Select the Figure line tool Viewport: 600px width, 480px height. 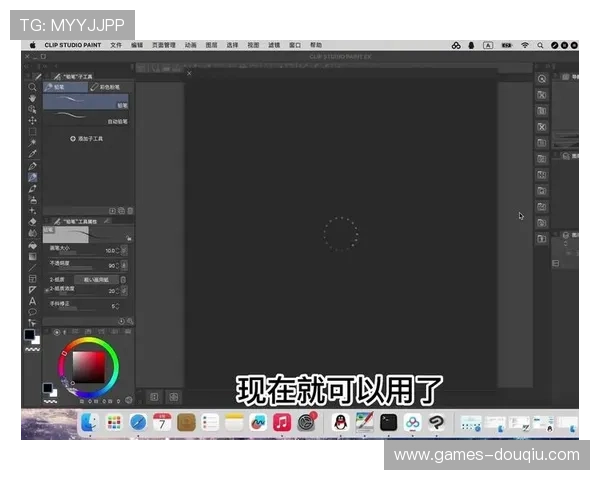click(33, 268)
